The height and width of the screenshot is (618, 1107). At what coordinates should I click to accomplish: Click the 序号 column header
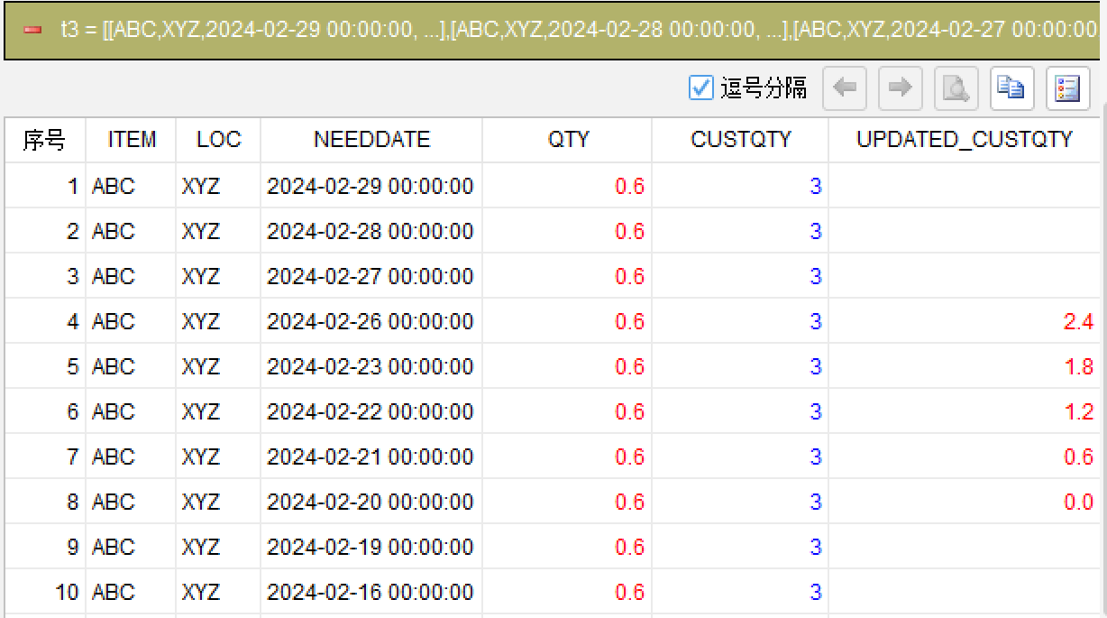[44, 140]
